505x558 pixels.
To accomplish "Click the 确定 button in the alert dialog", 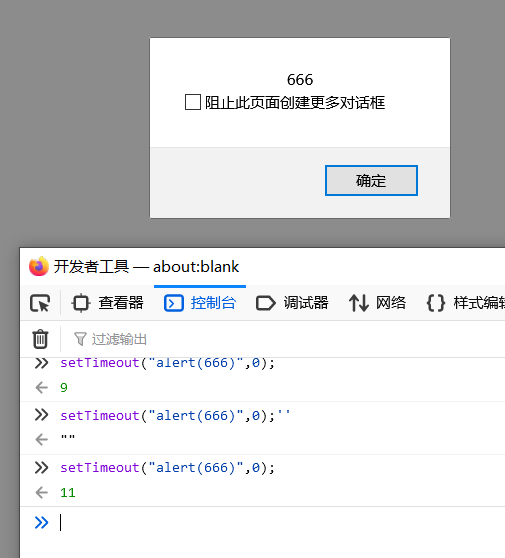I will (371, 180).
